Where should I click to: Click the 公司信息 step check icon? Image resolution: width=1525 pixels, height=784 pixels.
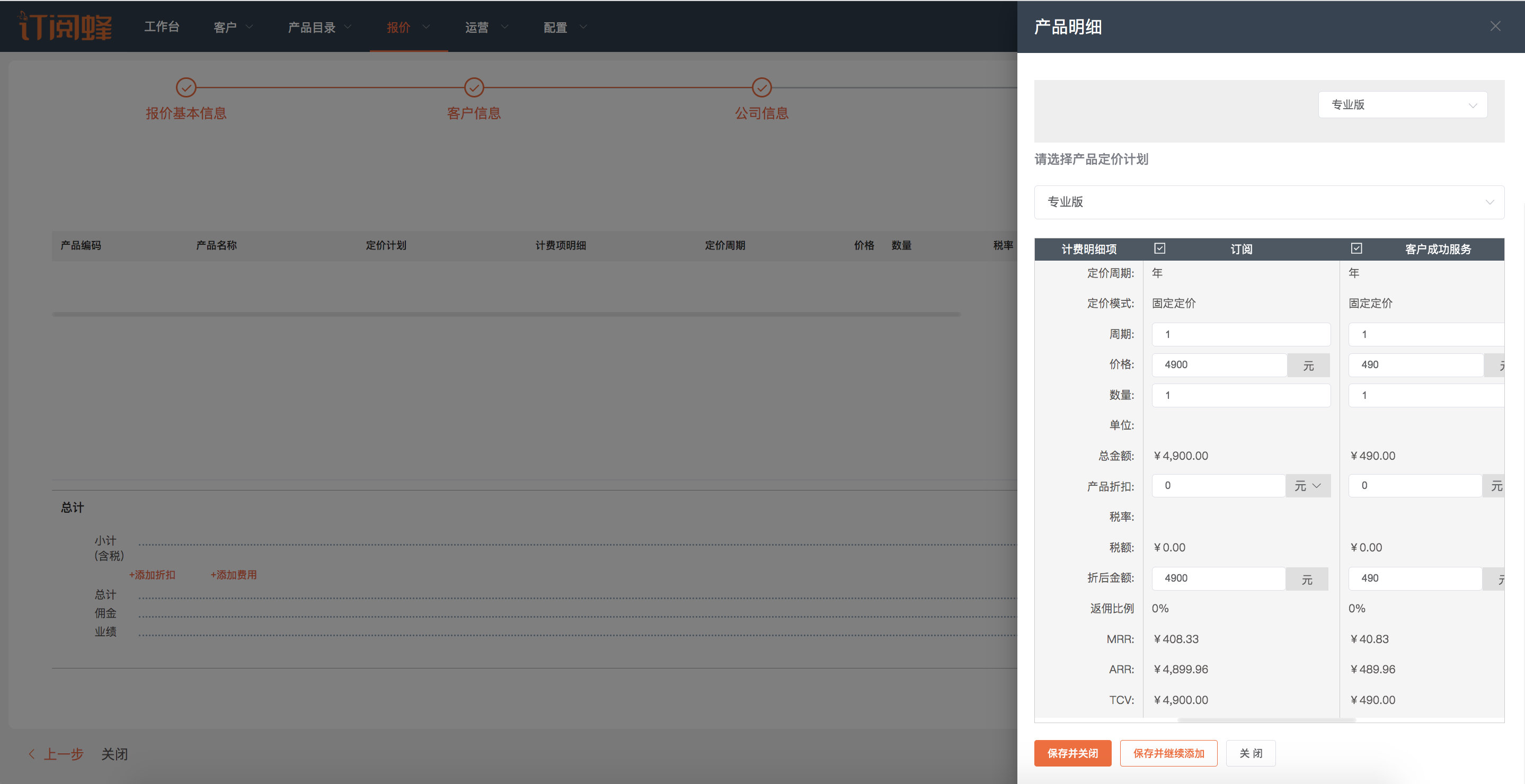tap(761, 87)
